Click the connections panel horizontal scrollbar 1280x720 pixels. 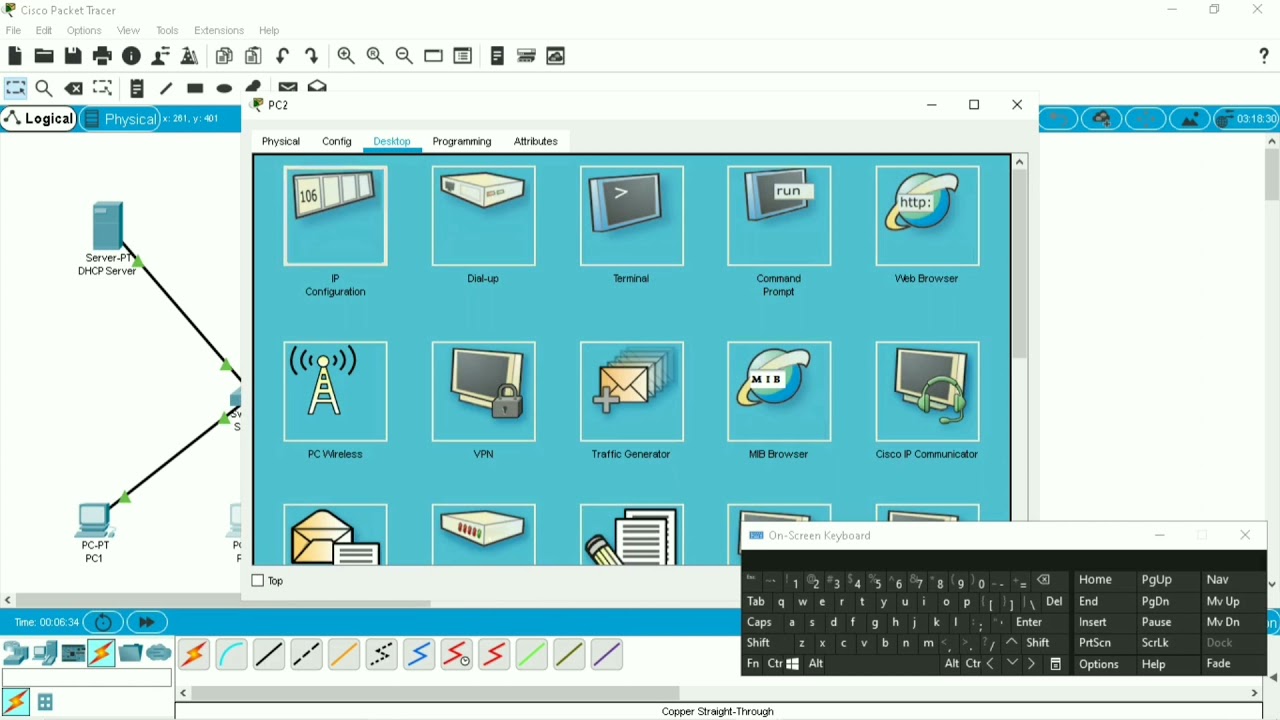click(435, 693)
